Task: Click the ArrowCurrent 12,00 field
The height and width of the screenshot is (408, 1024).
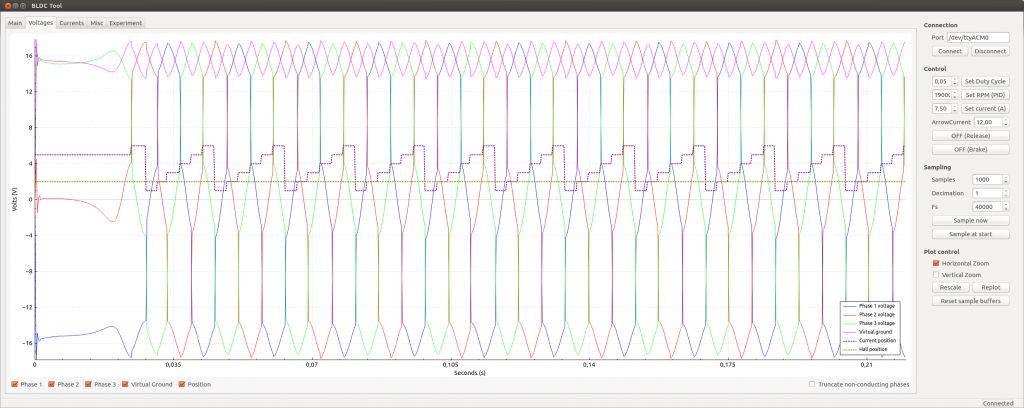Action: [x=987, y=122]
